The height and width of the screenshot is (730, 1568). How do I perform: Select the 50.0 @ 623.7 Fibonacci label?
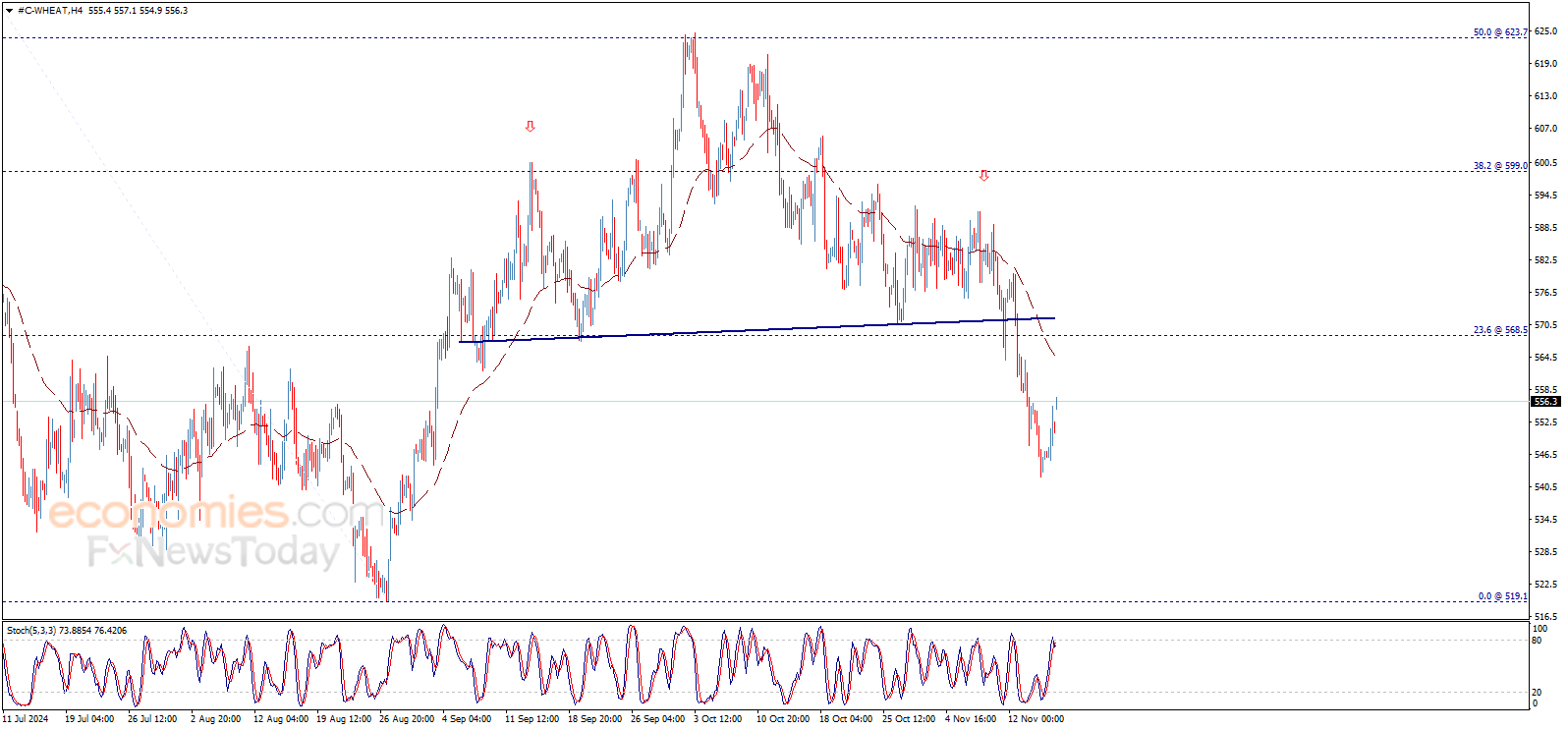[1500, 32]
